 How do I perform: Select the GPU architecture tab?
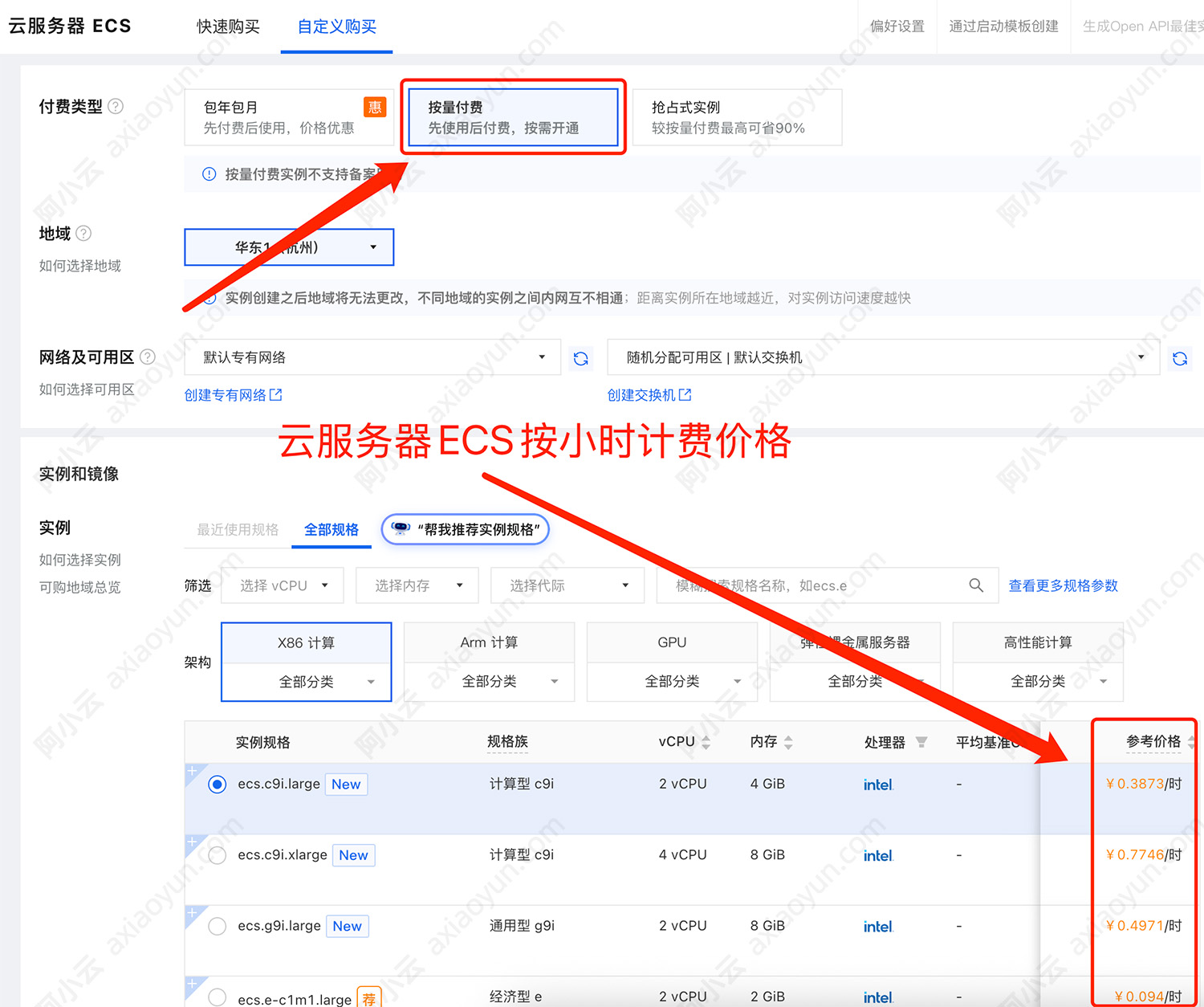(673, 642)
